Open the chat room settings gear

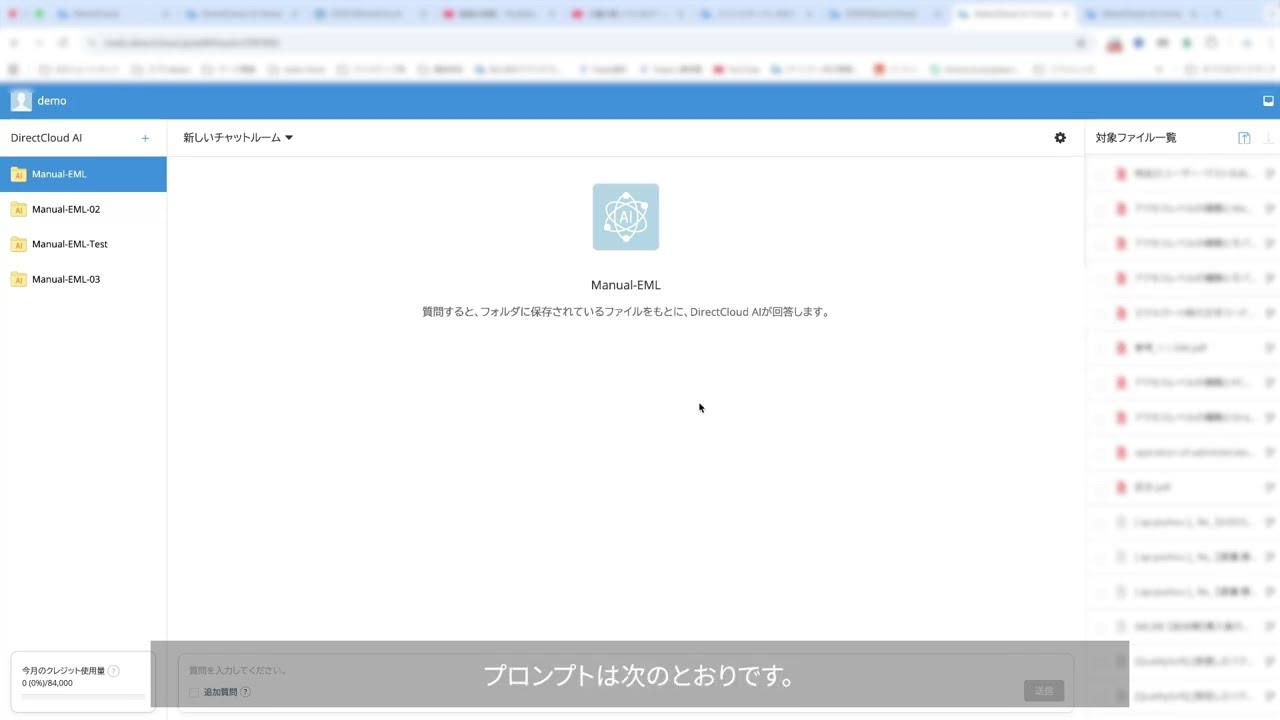1060,138
